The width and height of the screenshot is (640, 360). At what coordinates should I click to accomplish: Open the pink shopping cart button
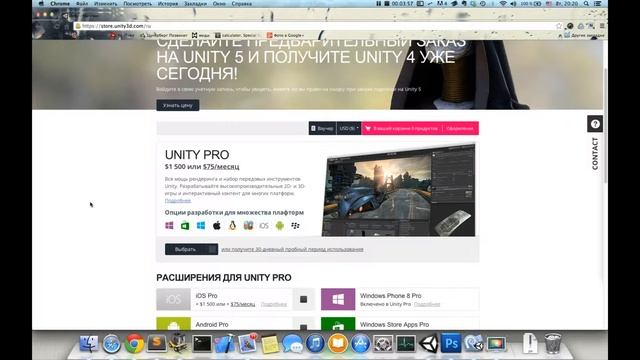[402, 128]
